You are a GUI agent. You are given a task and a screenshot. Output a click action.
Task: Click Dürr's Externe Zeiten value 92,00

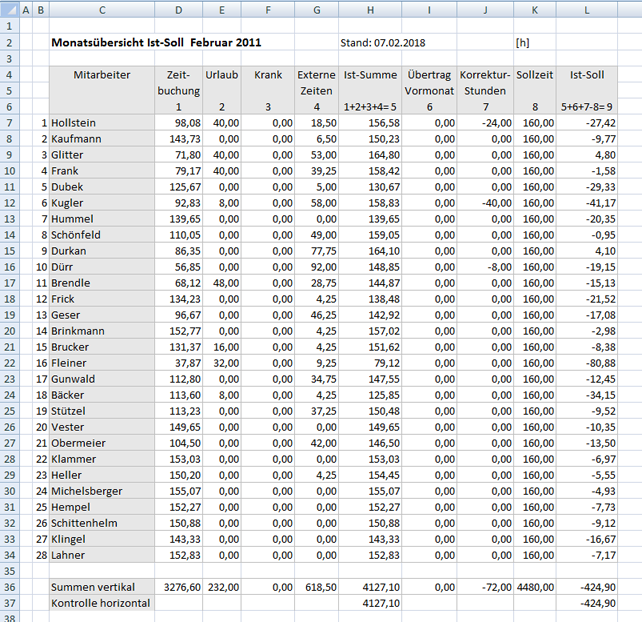pyautogui.click(x=316, y=267)
